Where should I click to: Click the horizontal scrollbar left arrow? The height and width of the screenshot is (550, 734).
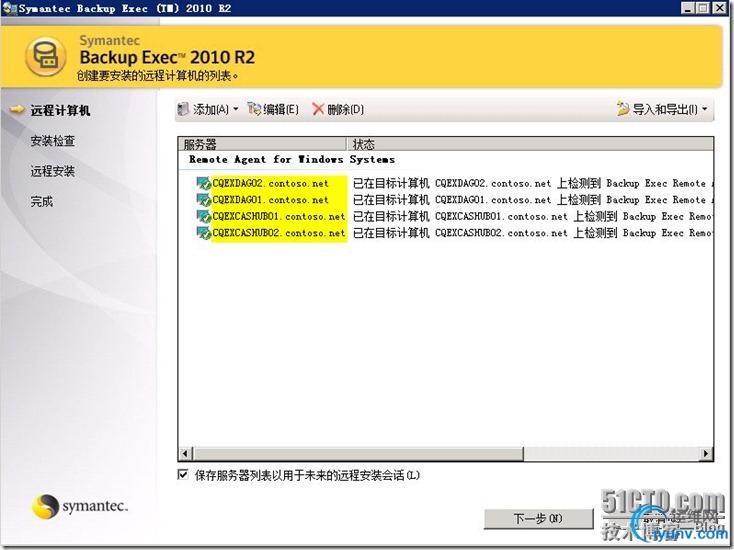click(x=185, y=453)
